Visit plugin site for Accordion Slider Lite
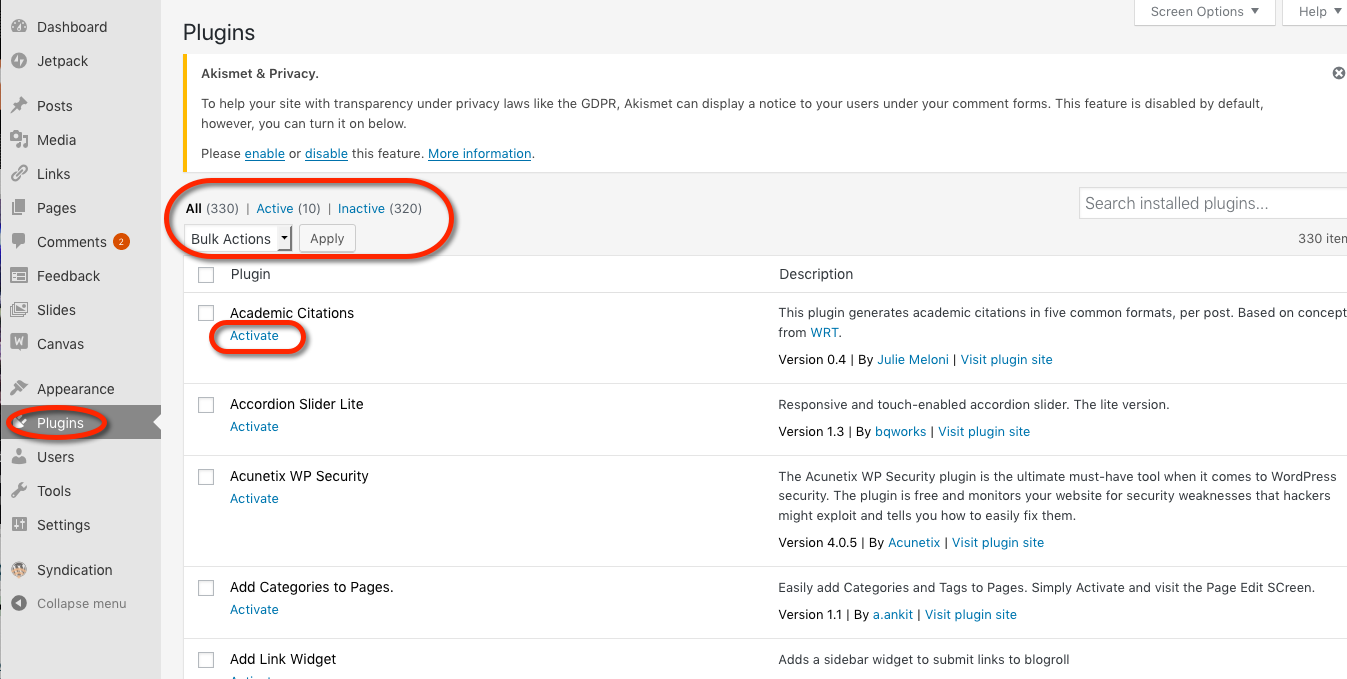This screenshot has height=679, width=1347. pos(984,432)
